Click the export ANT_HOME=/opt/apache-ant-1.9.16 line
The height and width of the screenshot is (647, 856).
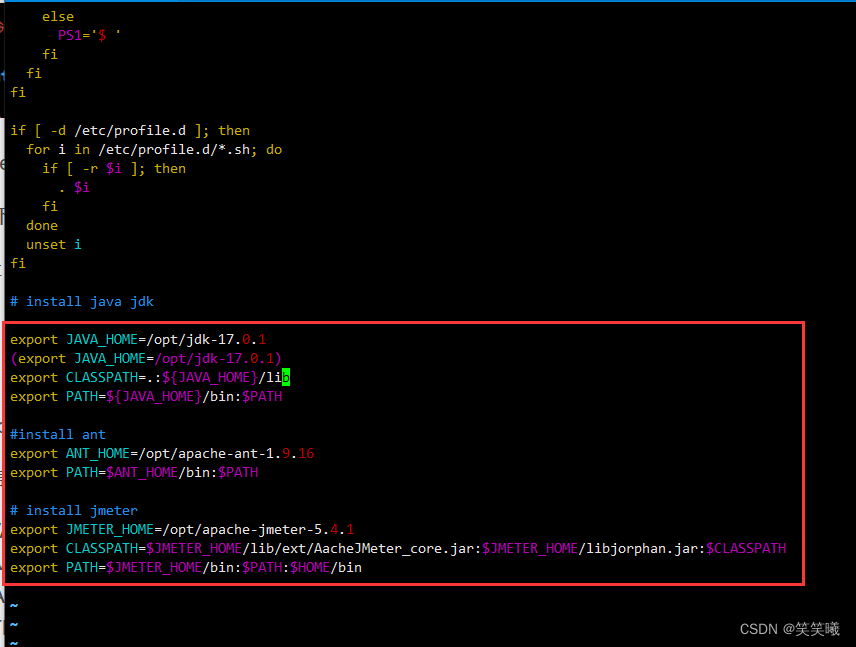pyautogui.click(x=160, y=453)
